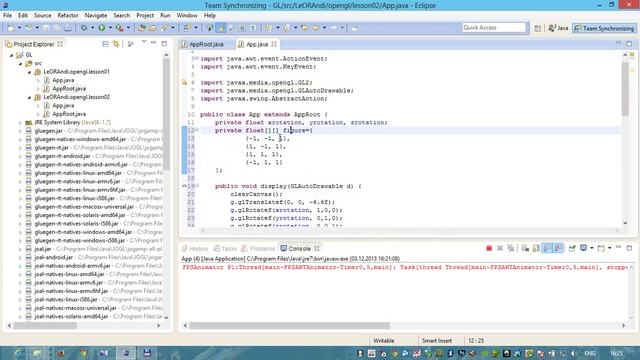Viewport: 640px width, 360px height.
Task: Click the Open Console icon
Action: click(x=601, y=248)
